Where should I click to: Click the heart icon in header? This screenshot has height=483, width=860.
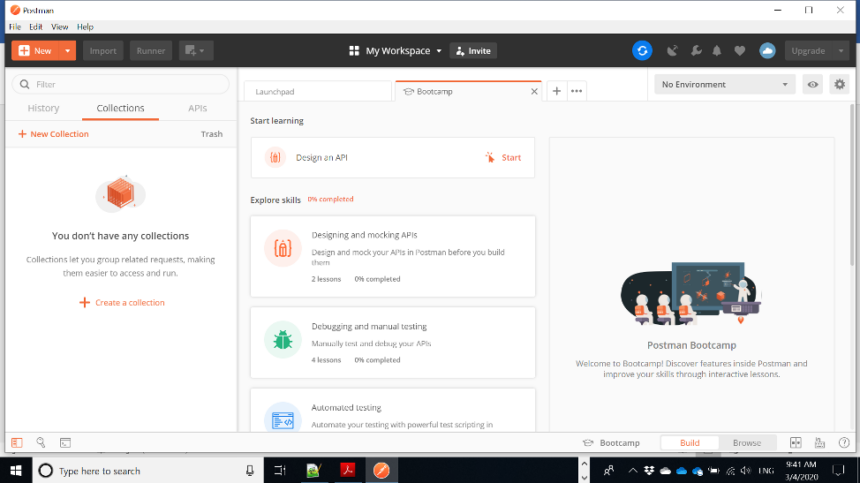740,51
